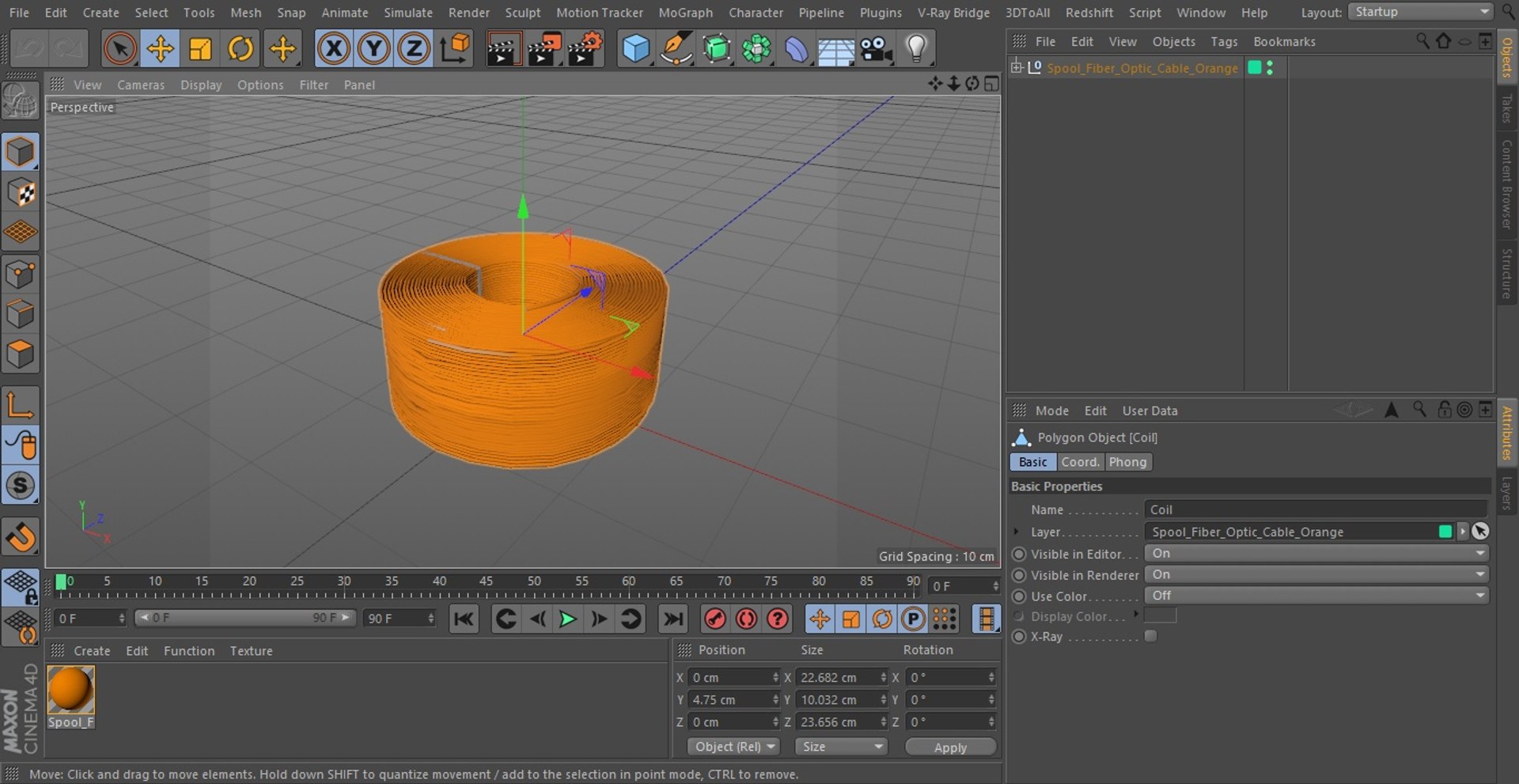Add a Cube primitive object
The height and width of the screenshot is (784, 1519).
[x=636, y=49]
